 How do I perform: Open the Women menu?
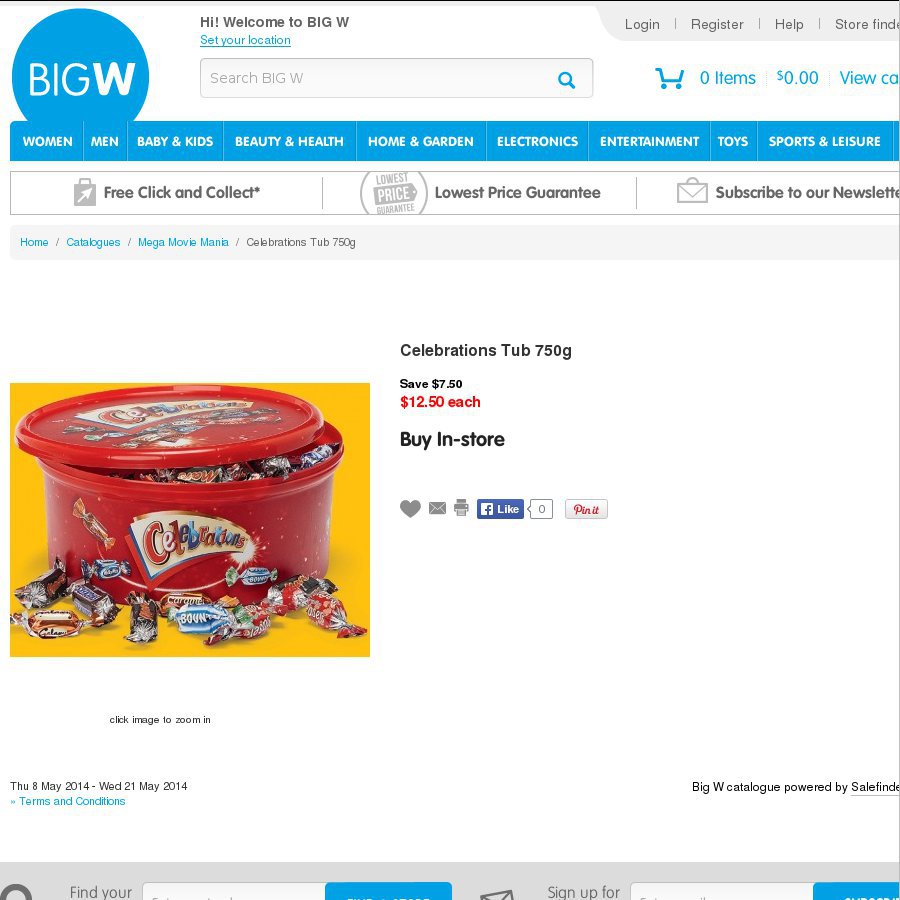(48, 141)
